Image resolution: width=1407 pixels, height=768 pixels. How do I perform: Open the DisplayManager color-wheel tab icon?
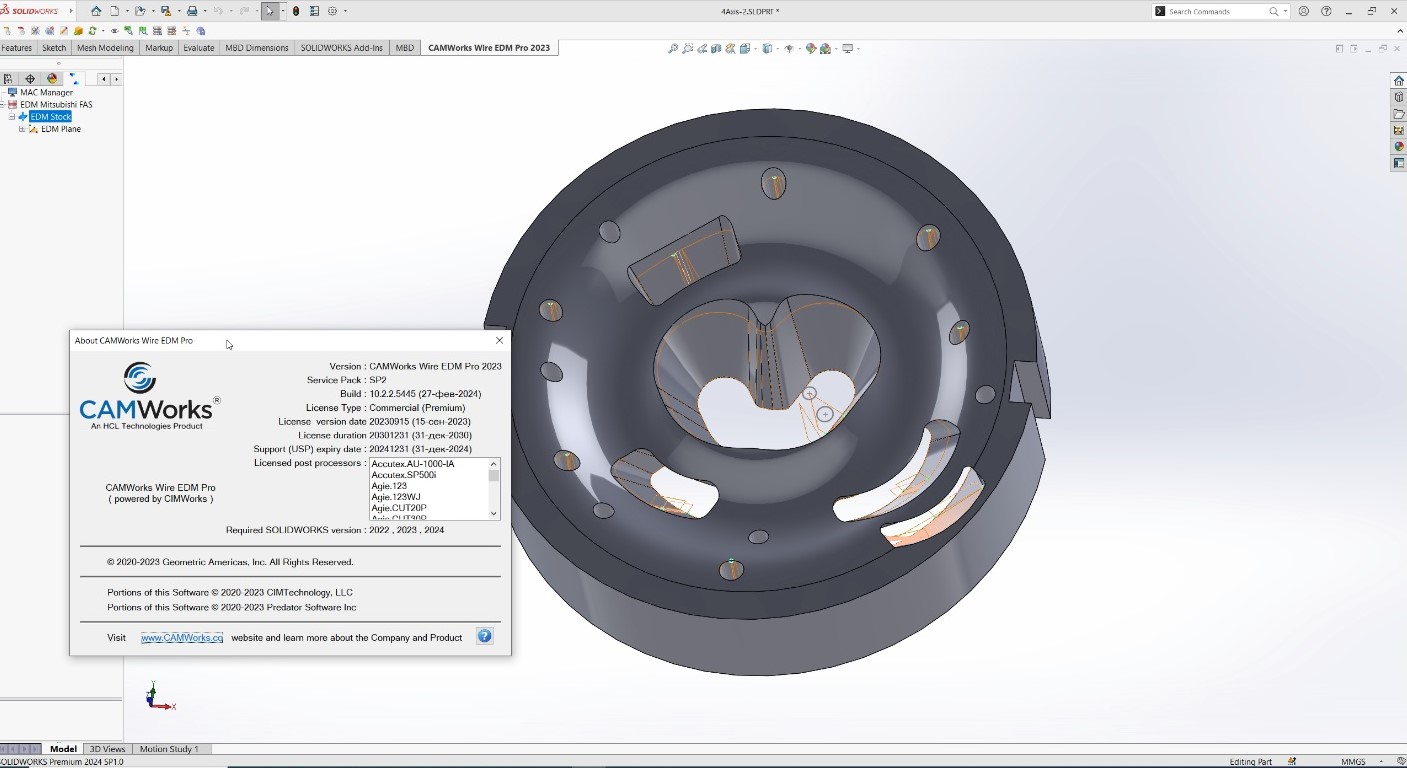coord(52,79)
